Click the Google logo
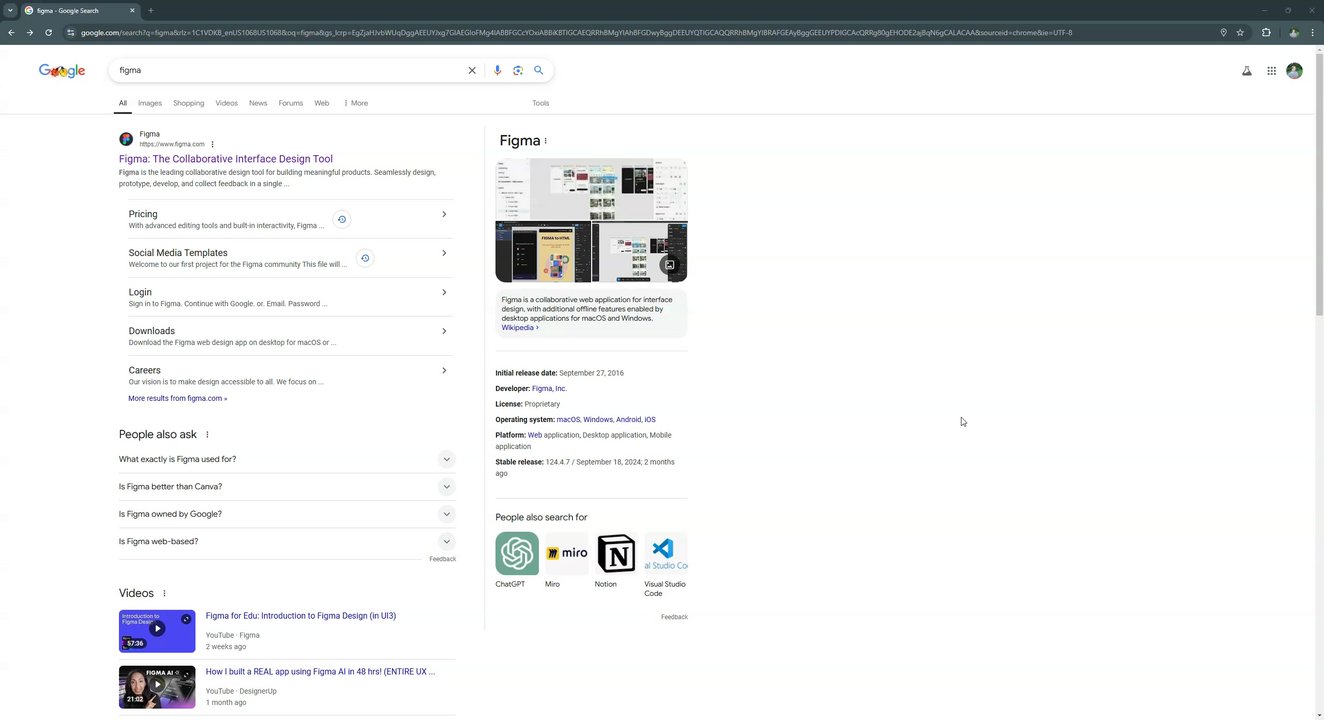This screenshot has height=720, width=1324. (62, 70)
